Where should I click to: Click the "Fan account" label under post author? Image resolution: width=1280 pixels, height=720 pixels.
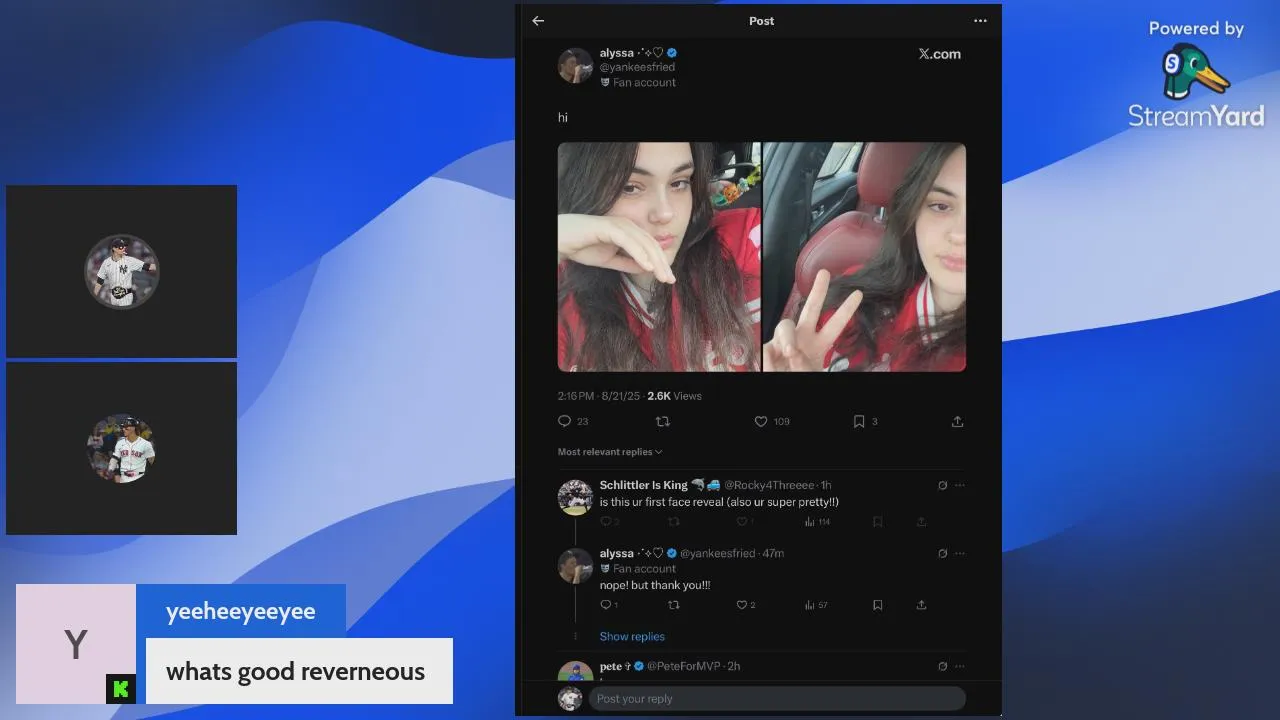pos(638,83)
